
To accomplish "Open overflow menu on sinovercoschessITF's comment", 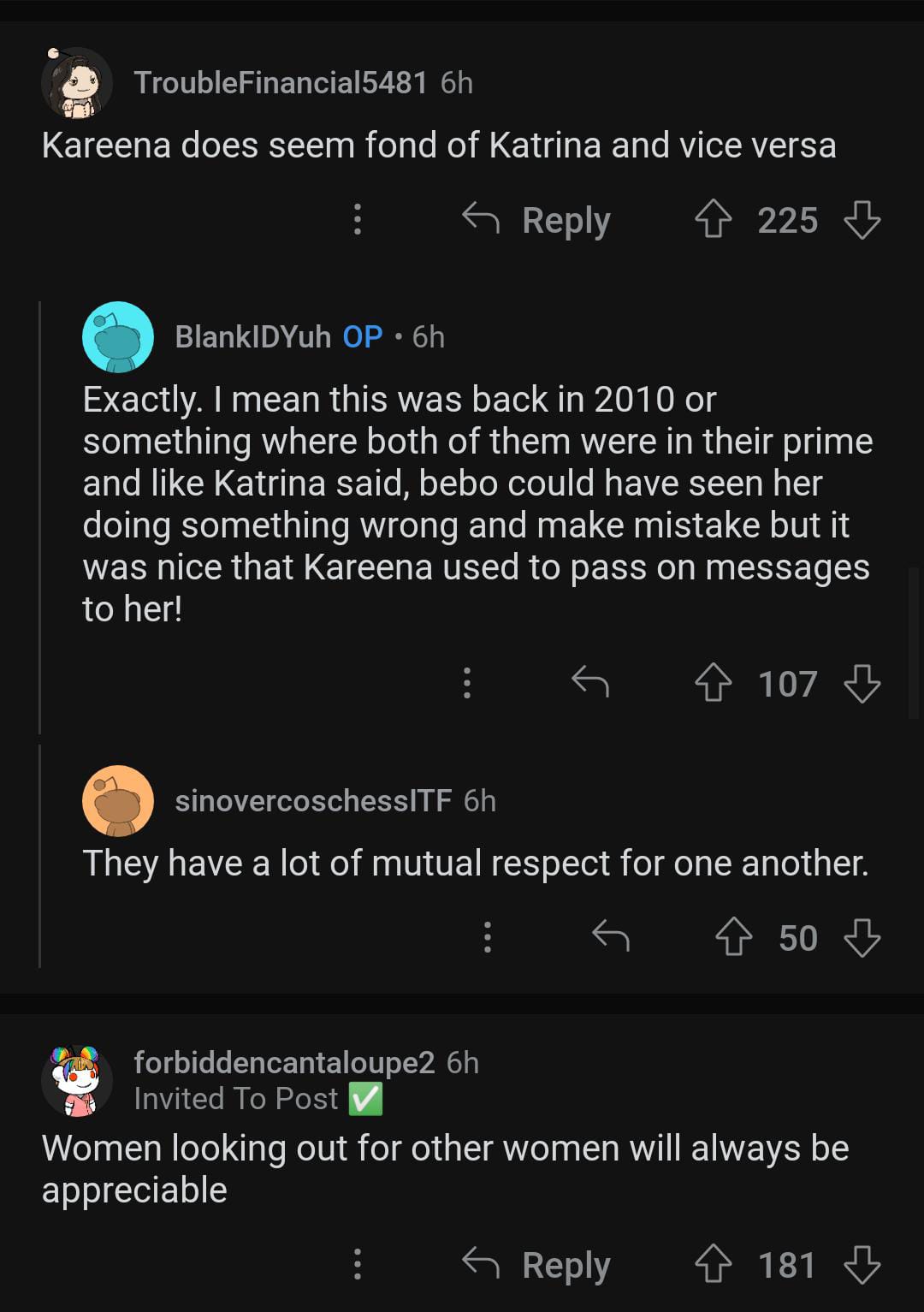I will coord(487,937).
